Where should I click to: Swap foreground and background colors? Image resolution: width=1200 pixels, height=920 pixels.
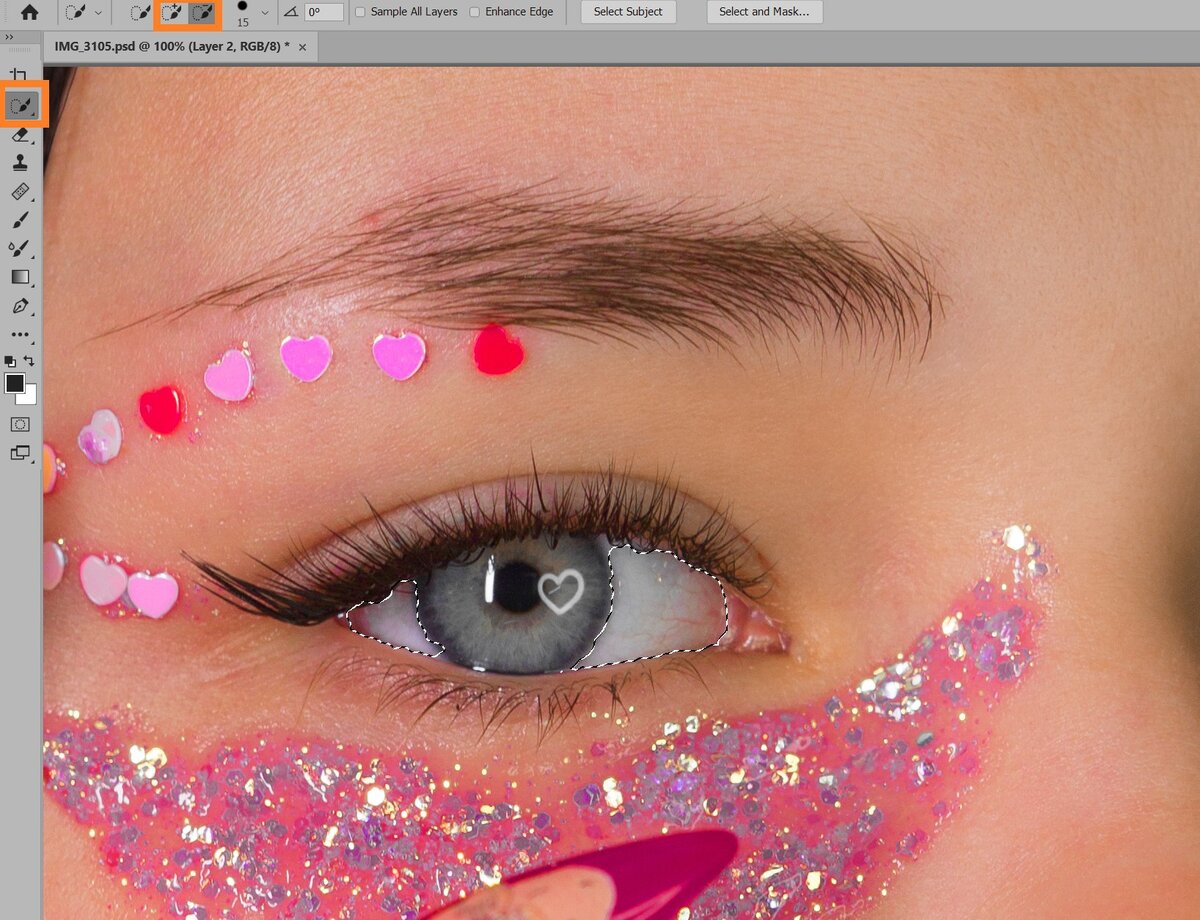pyautogui.click(x=29, y=361)
